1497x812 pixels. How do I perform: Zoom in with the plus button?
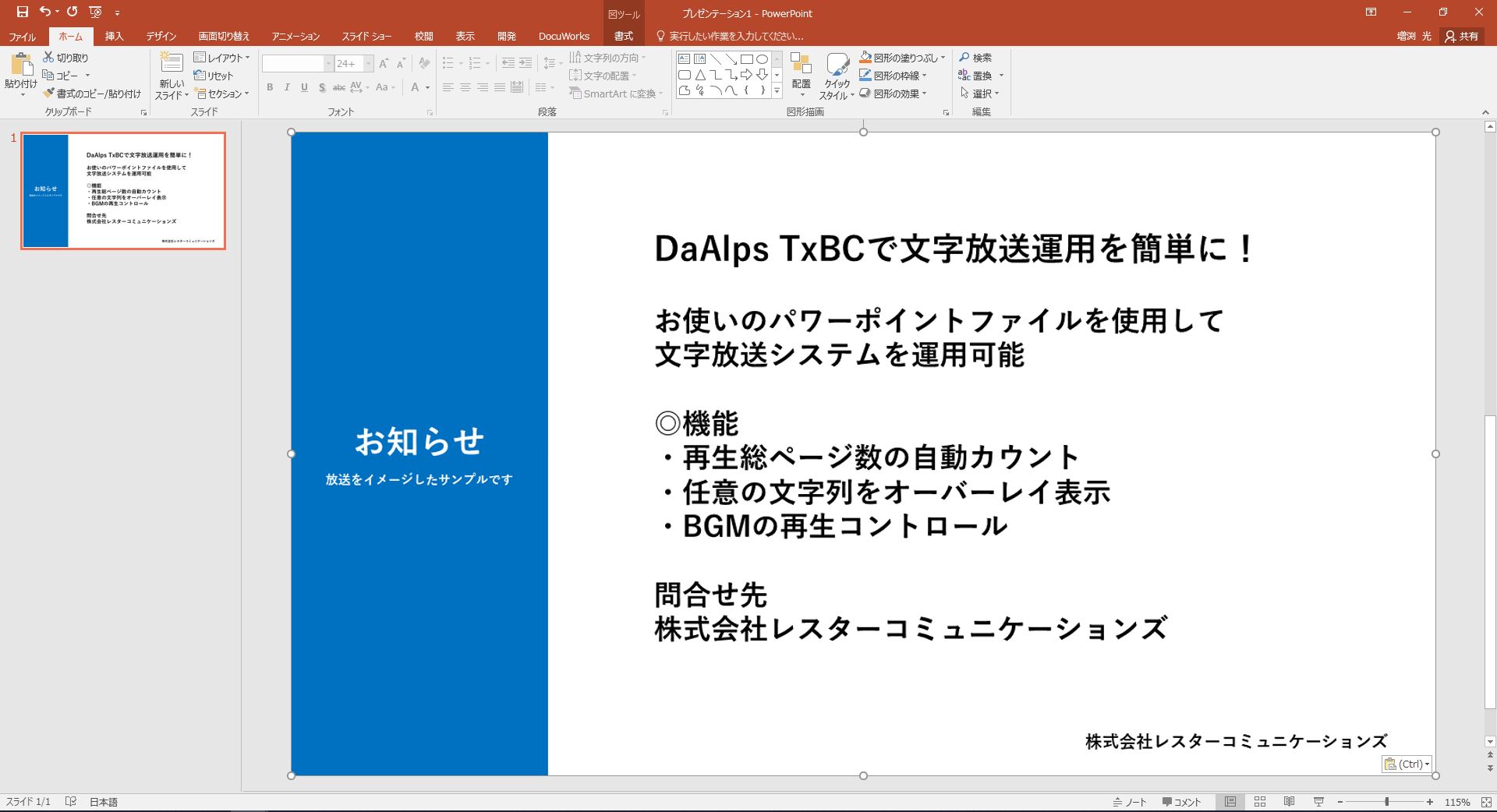(x=1430, y=802)
